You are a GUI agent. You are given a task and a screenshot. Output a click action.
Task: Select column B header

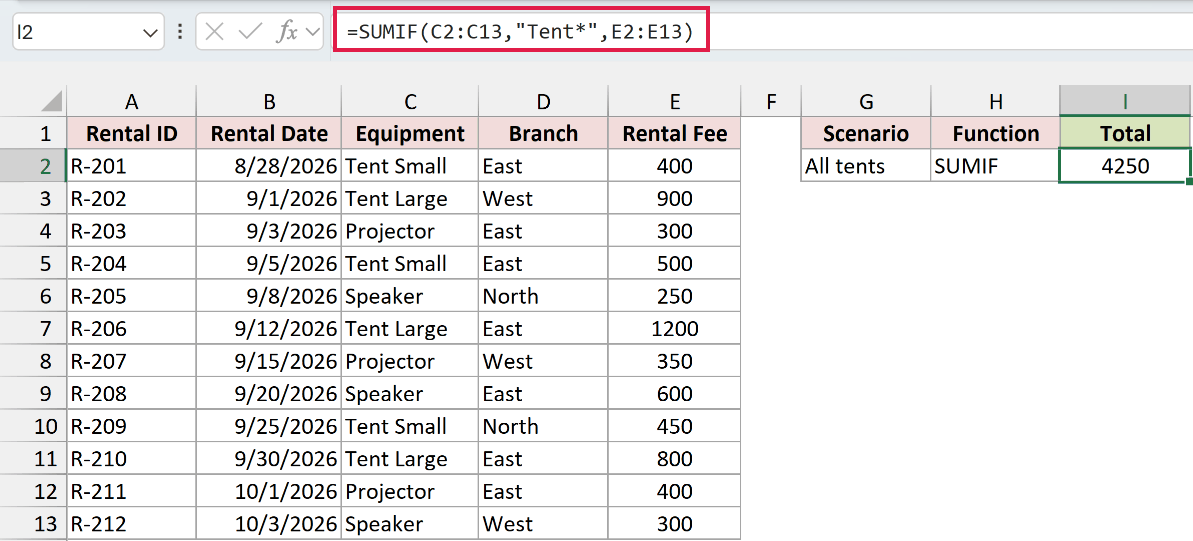[x=269, y=101]
